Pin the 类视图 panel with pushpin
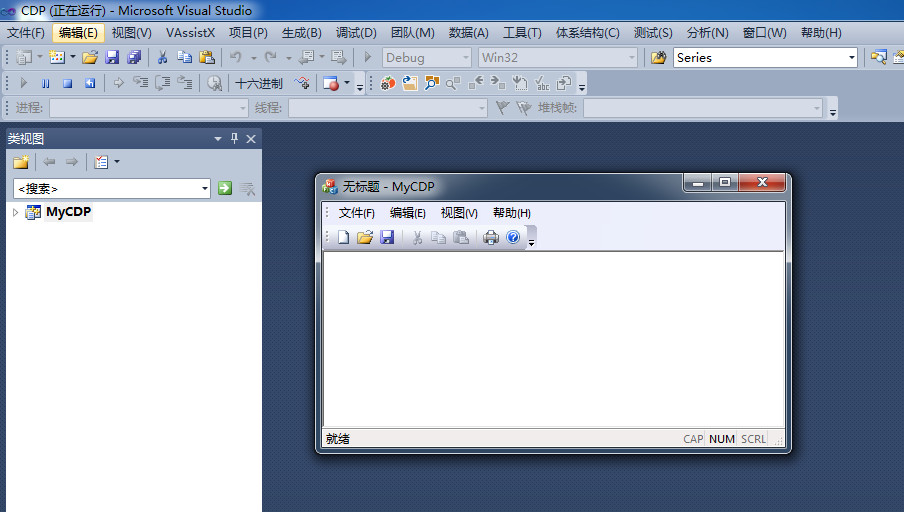 (234, 138)
